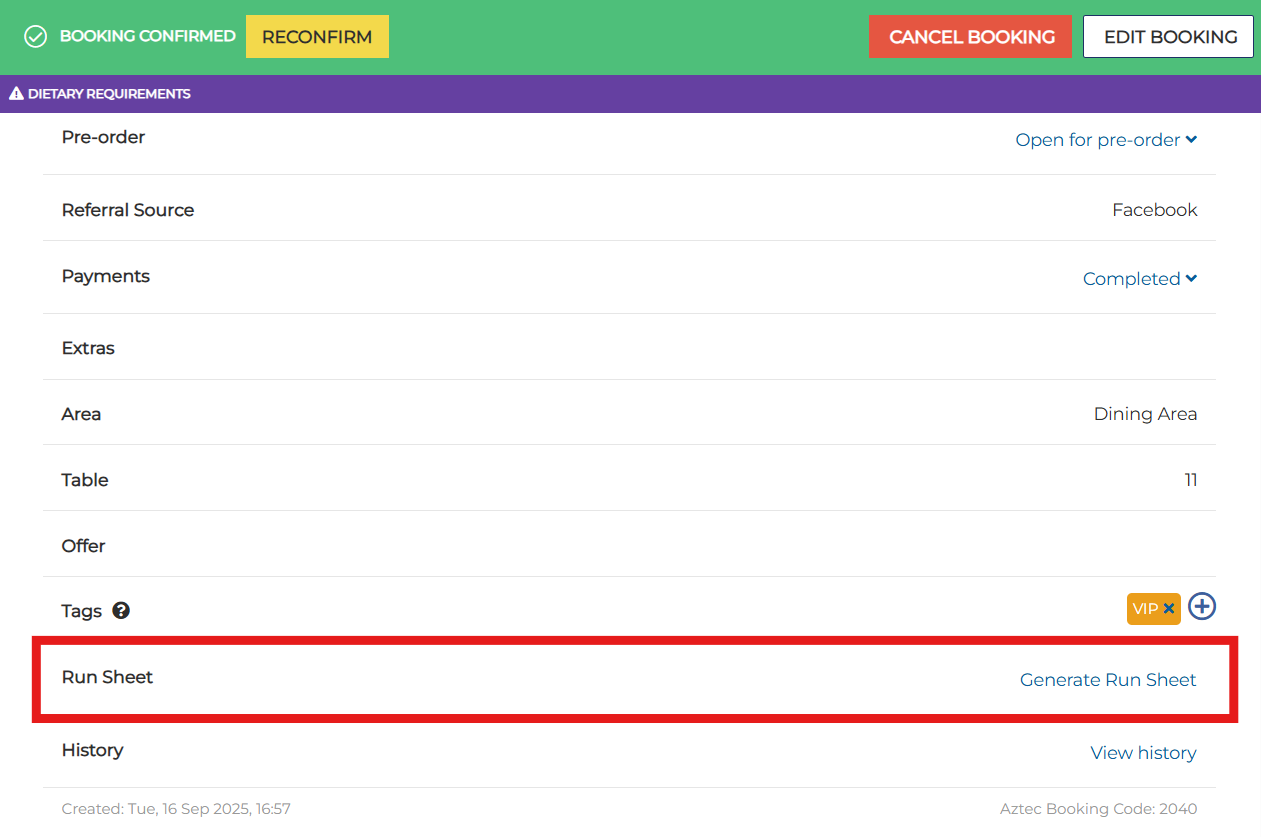This screenshot has height=837, width=1261.
Task: Click the red Cancel Booking button
Action: coord(971,37)
